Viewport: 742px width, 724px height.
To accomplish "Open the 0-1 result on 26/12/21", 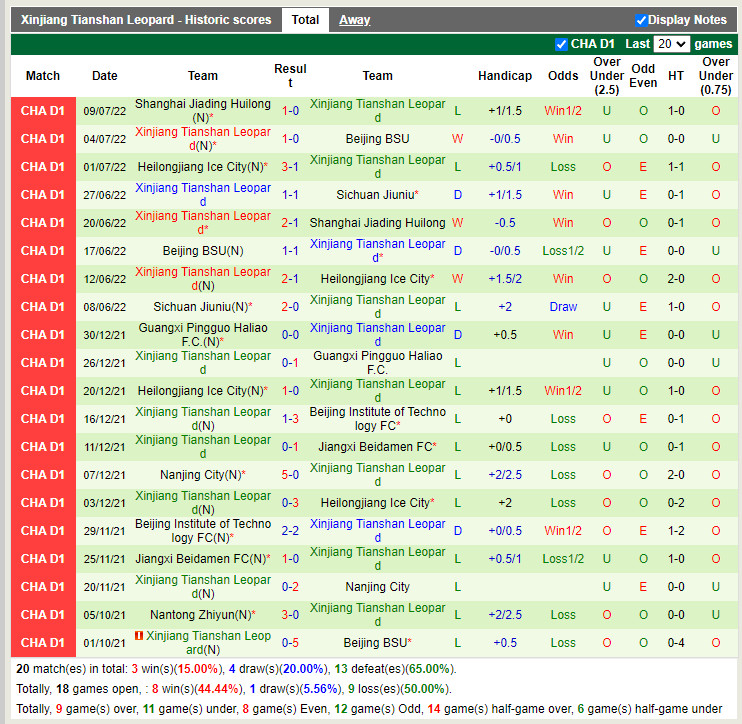I will (x=290, y=363).
